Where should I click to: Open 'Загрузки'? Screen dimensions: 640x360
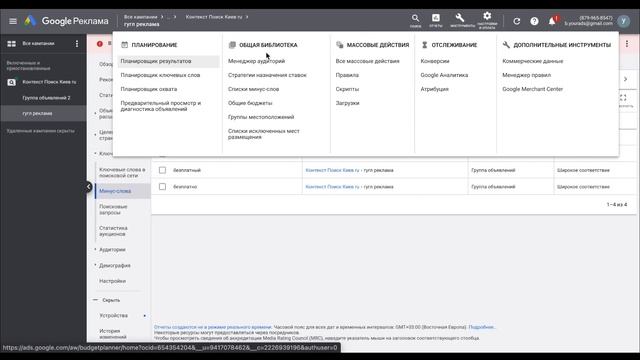point(347,103)
